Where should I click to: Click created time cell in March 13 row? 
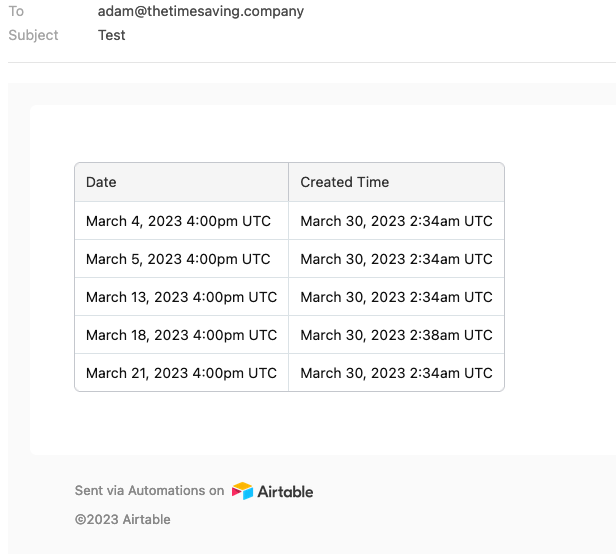(396, 297)
